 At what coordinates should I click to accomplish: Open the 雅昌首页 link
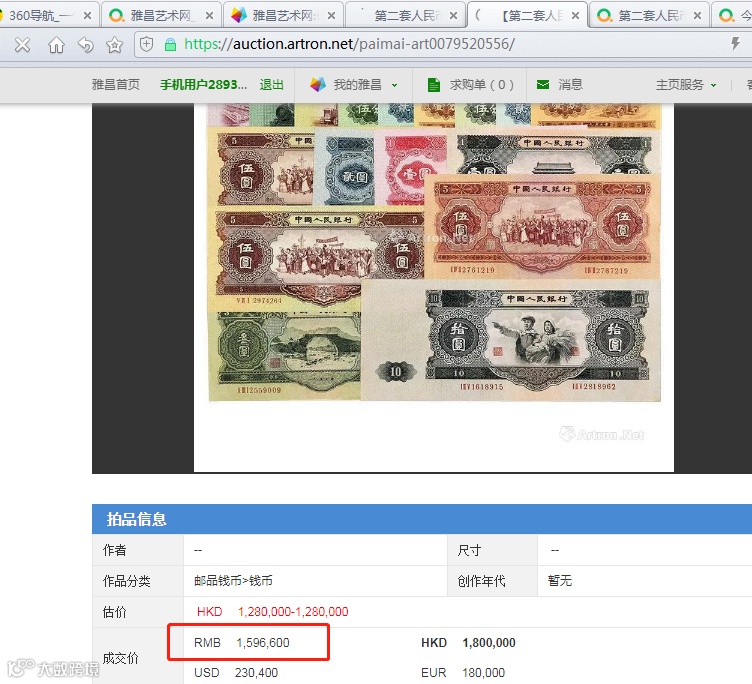(x=116, y=85)
